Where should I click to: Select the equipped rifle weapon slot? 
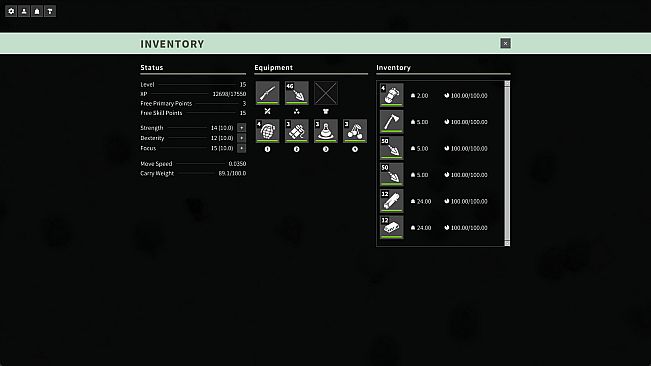tap(268, 93)
